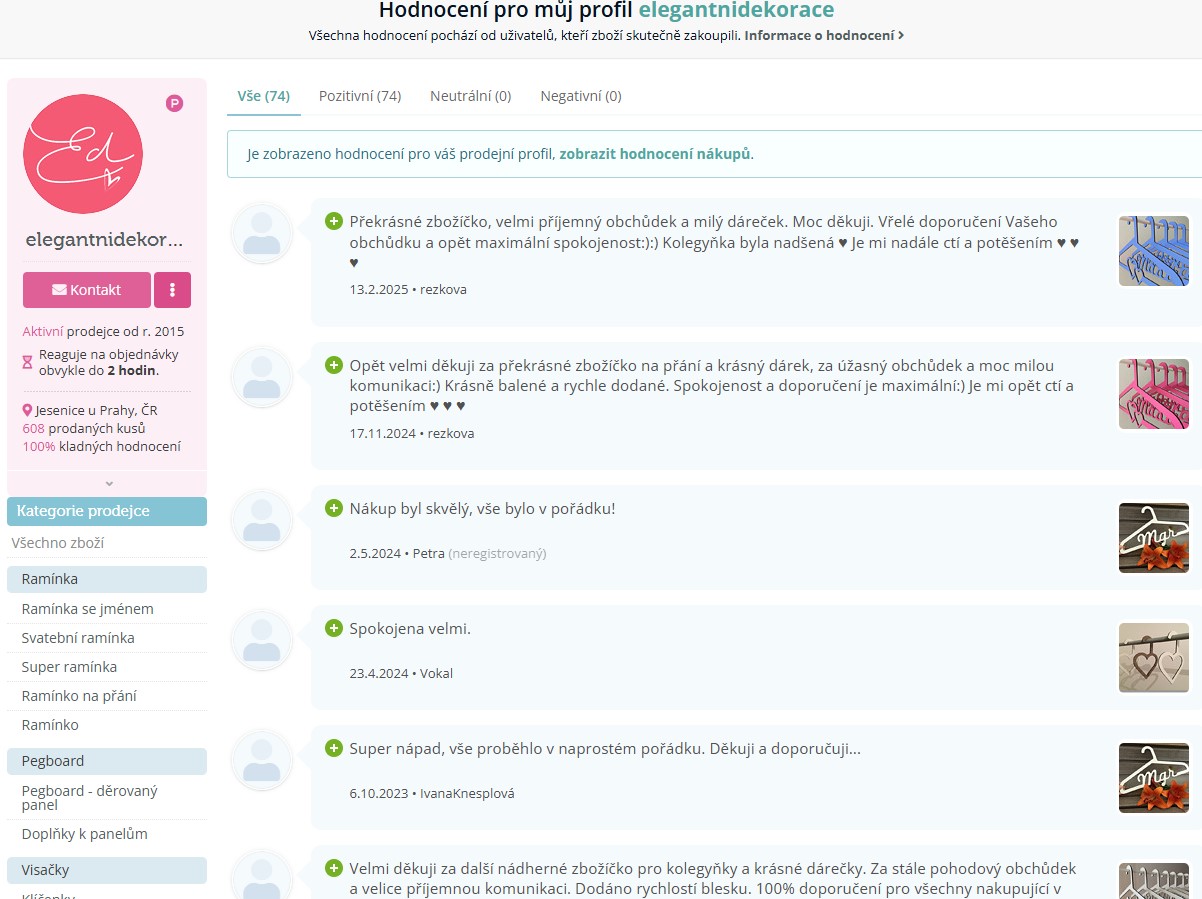The image size is (1202, 899).
Task: Click green plus icon on 'Velmi děkuji za další' review
Action: coord(334,867)
